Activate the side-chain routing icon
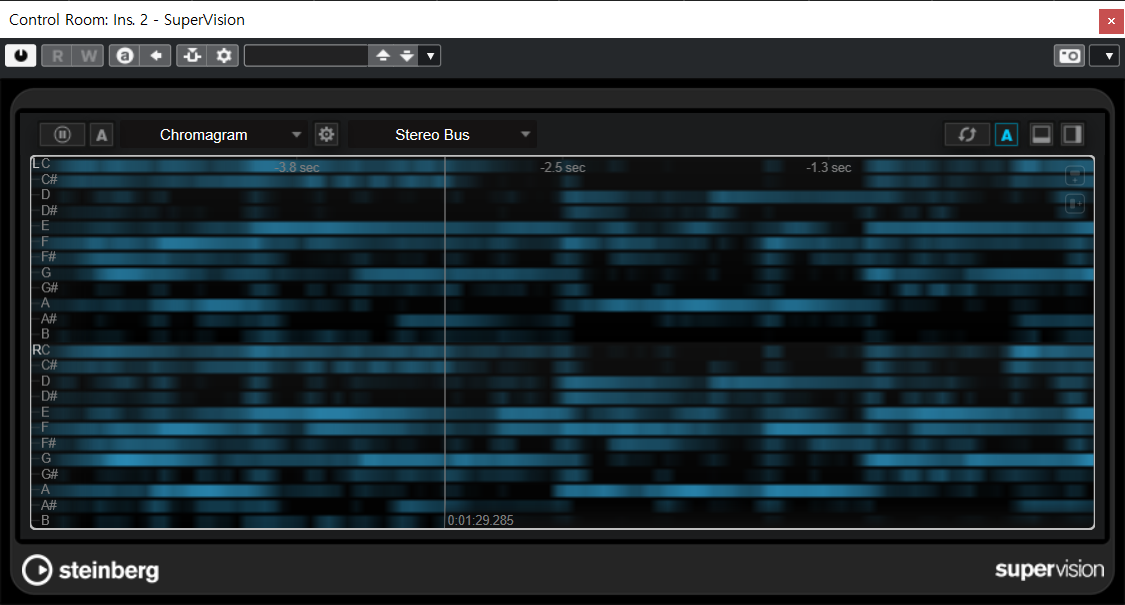Image resolution: width=1125 pixels, height=605 pixels. 192,56
